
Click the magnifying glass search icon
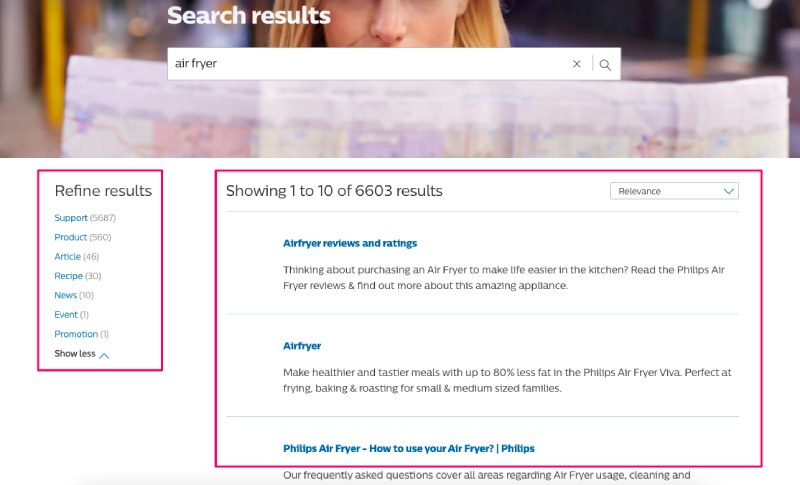coord(605,65)
